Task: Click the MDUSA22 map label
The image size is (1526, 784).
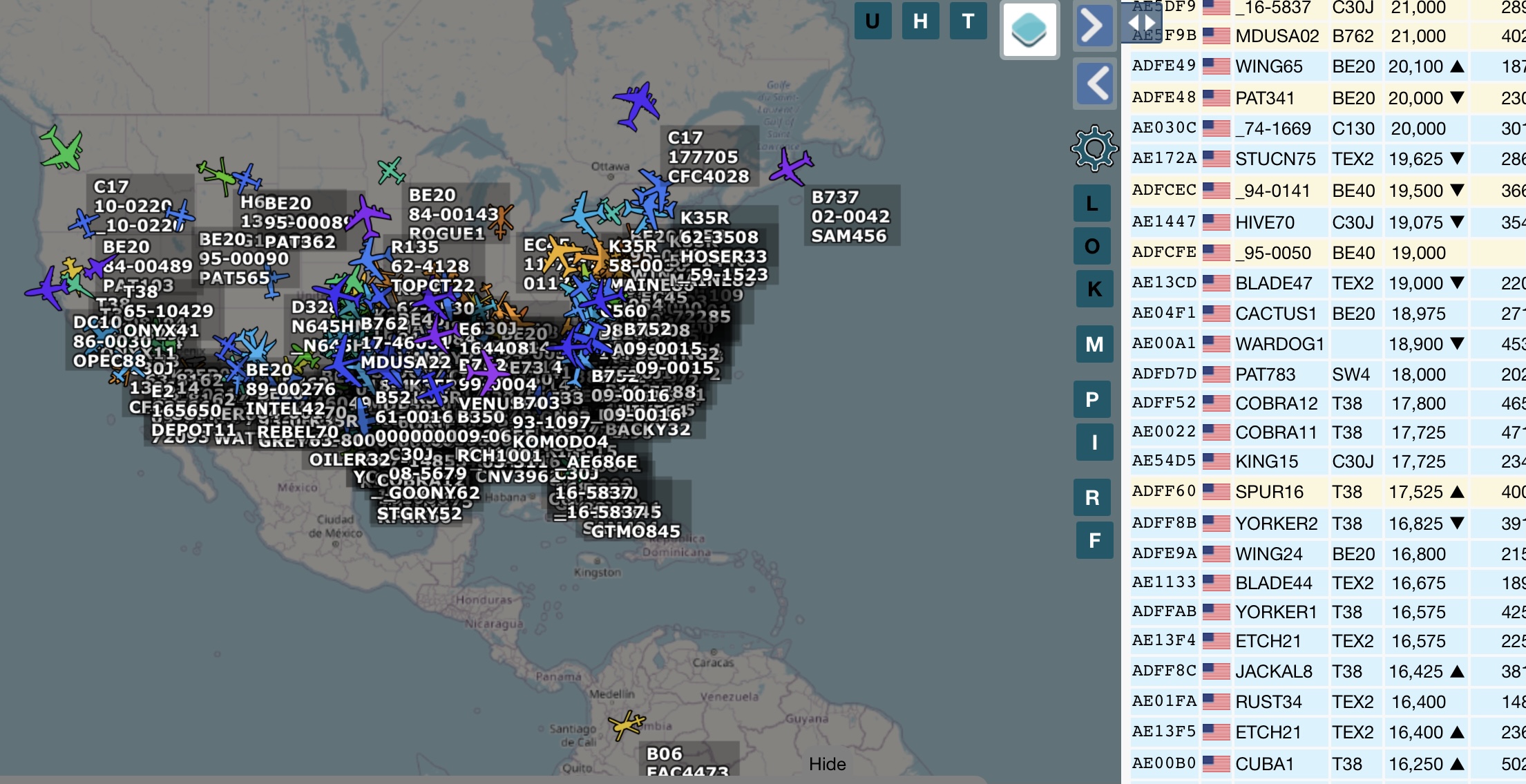Action: [x=405, y=362]
